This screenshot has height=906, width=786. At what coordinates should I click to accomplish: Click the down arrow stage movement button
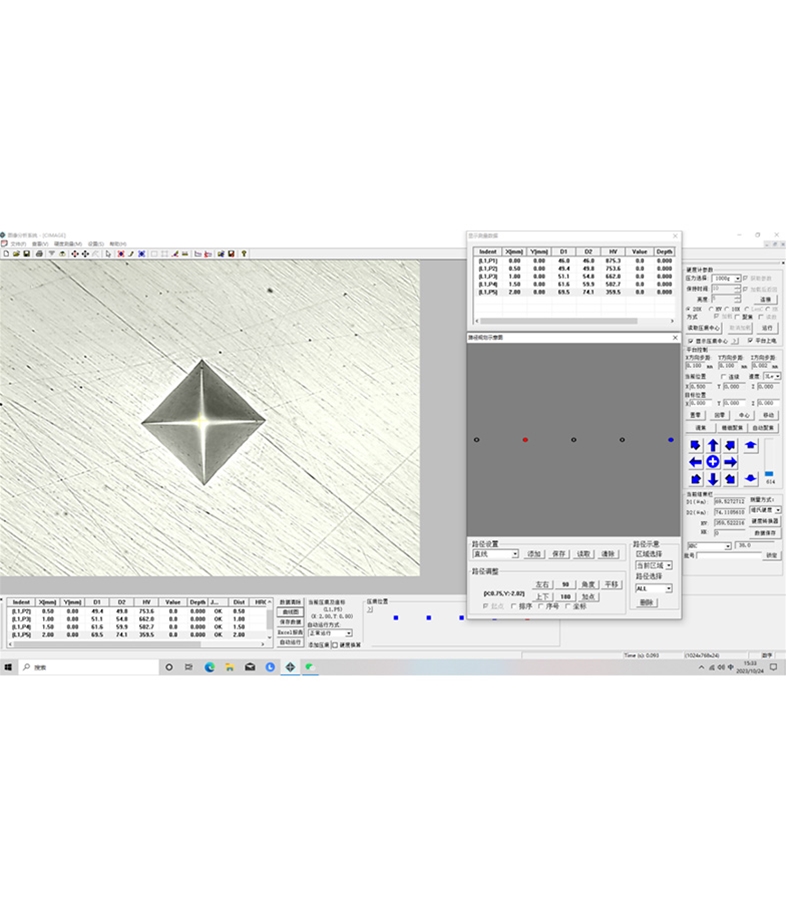(x=713, y=479)
